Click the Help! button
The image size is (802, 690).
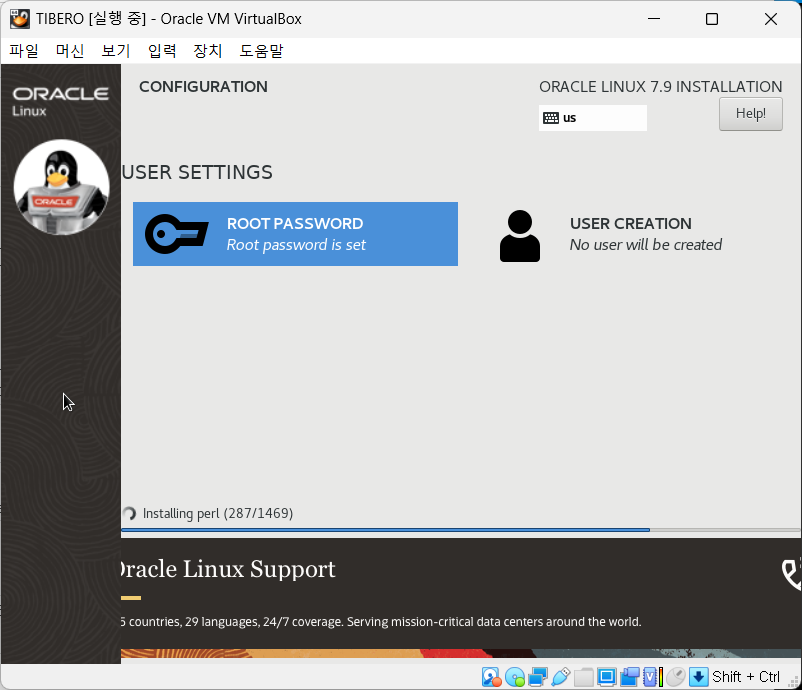(750, 114)
